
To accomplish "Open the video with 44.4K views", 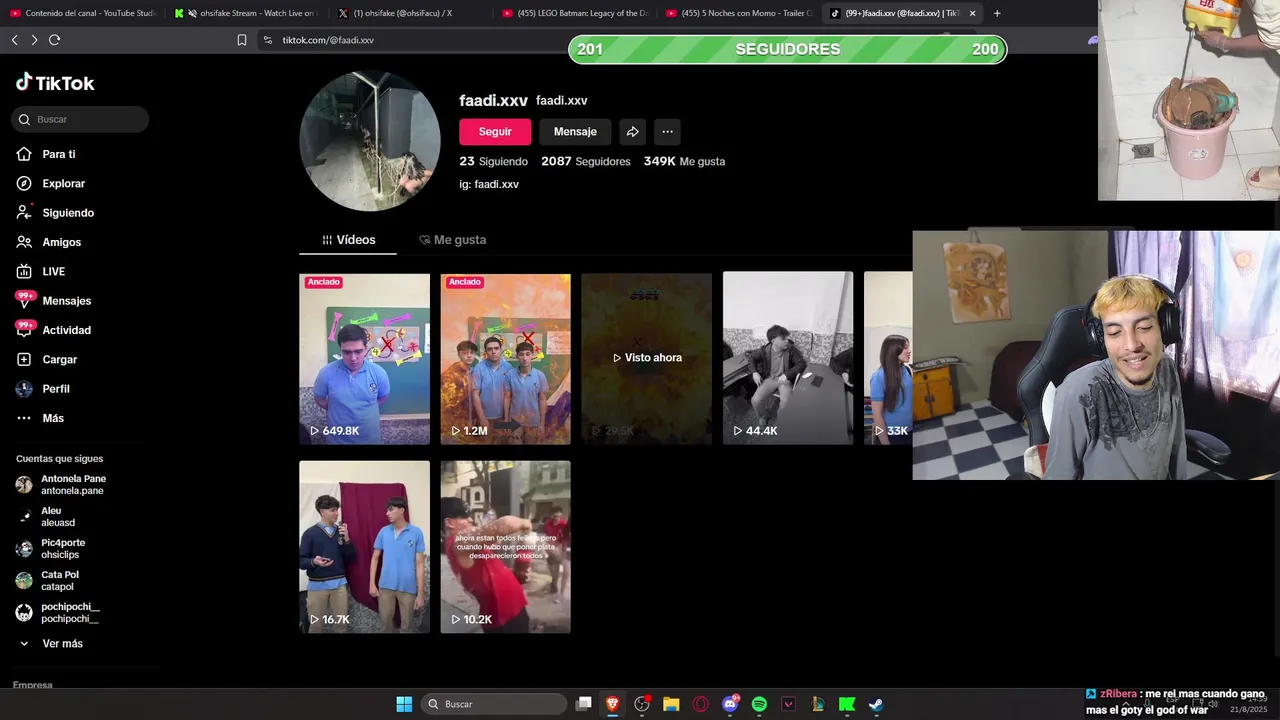I will (788, 359).
